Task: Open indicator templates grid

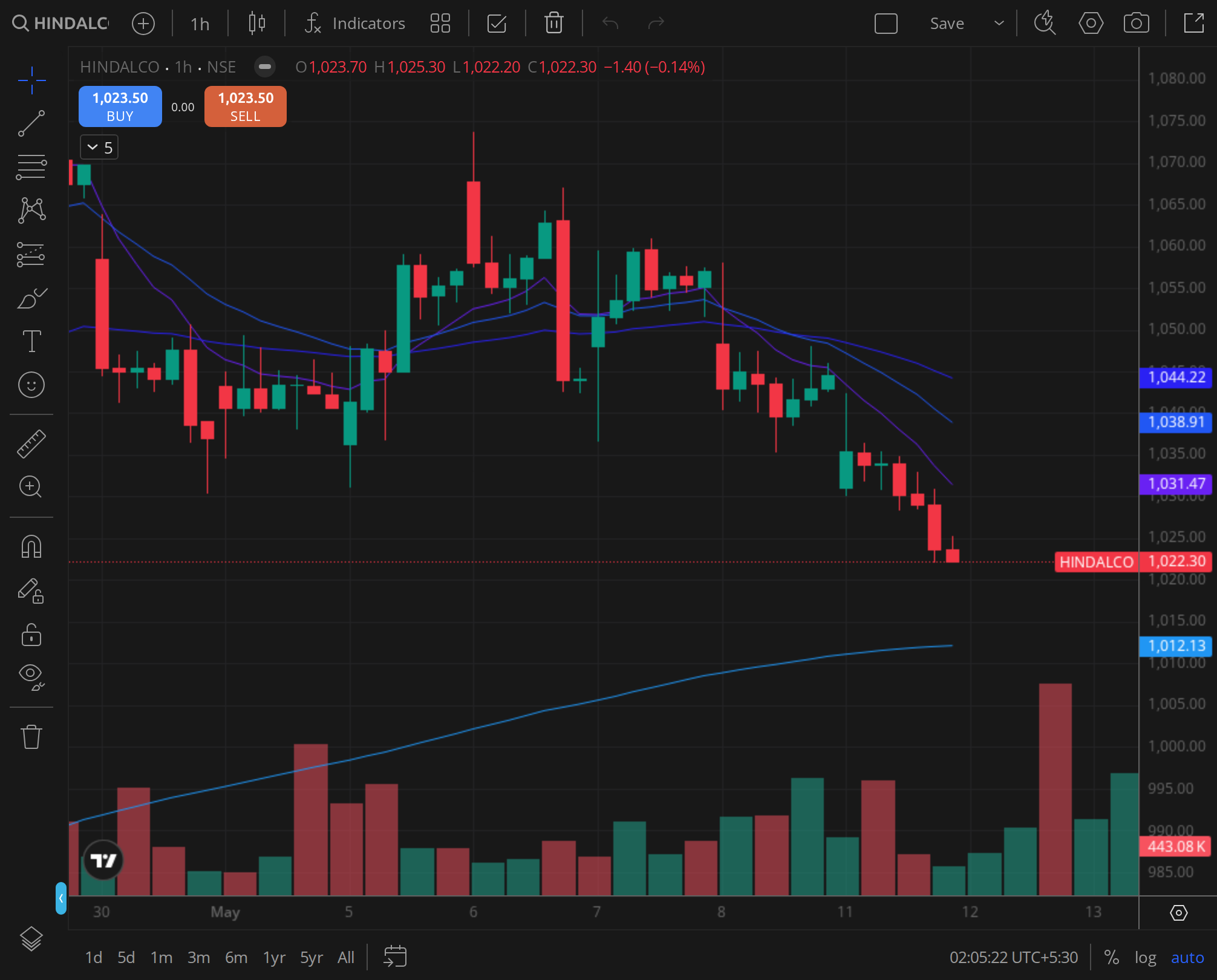Action: coord(440,24)
